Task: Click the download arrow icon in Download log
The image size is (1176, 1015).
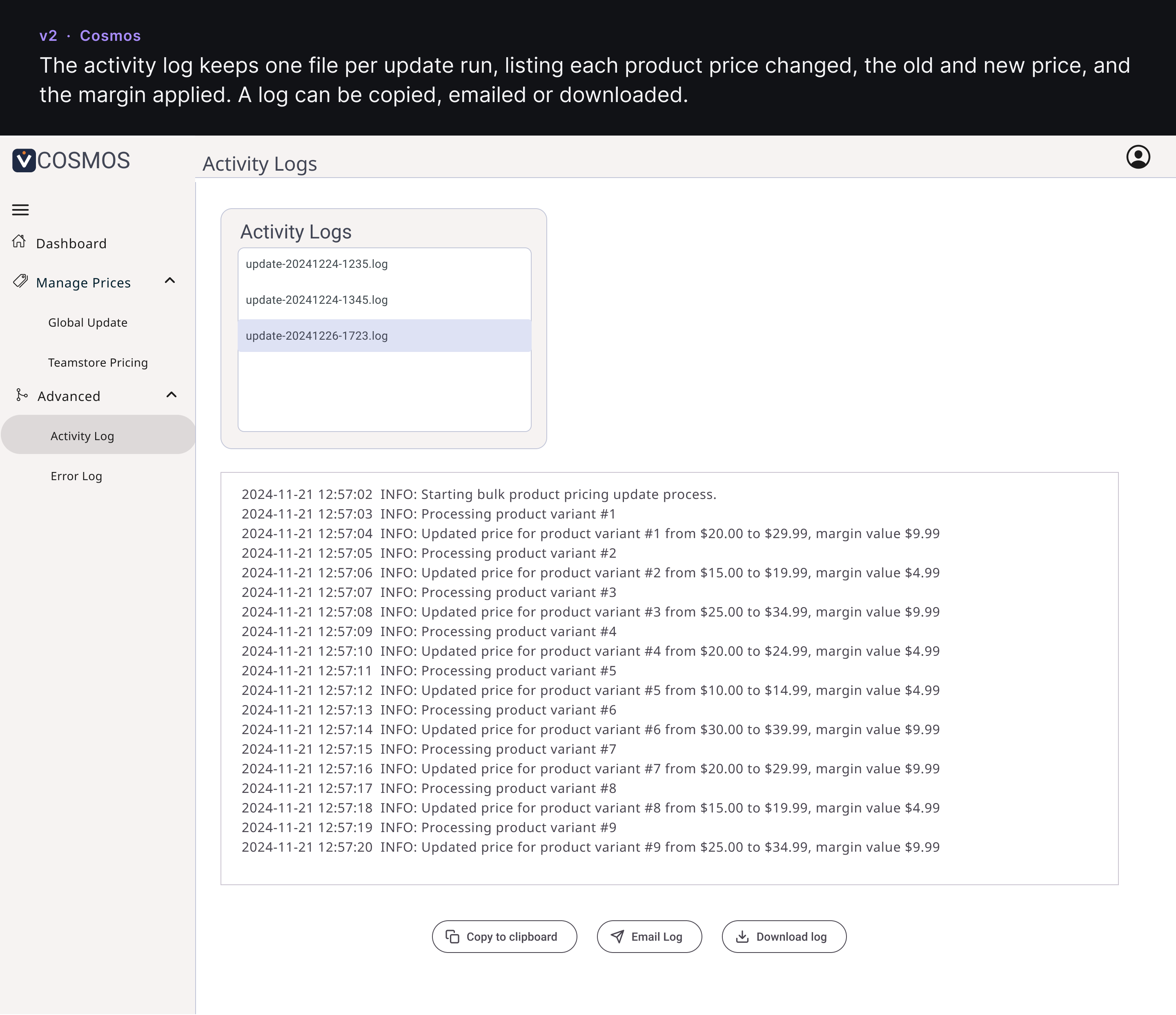Action: tap(742, 937)
